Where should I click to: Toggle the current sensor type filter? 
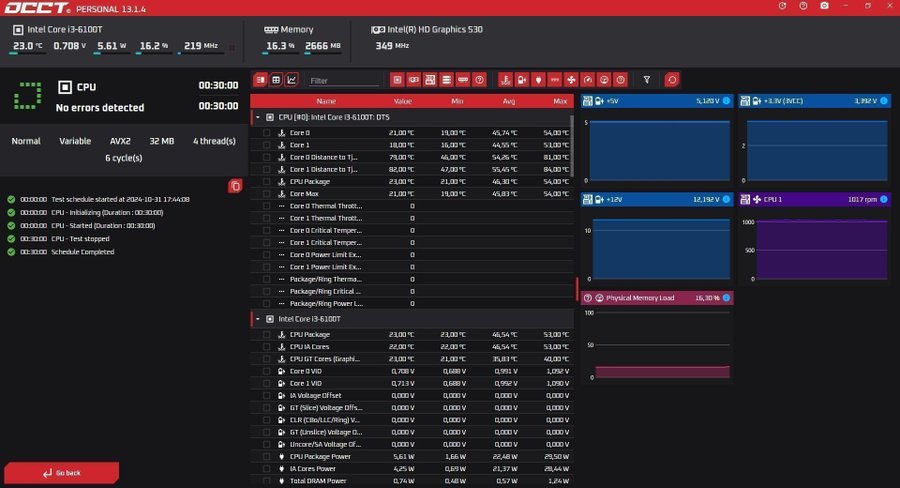tap(554, 80)
